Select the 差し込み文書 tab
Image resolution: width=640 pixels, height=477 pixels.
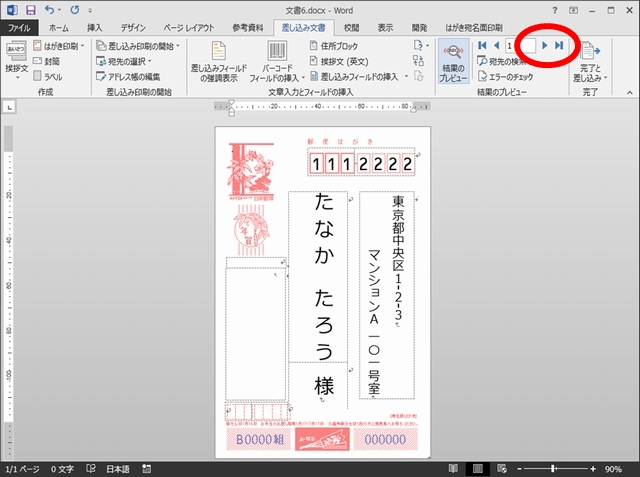(x=304, y=27)
